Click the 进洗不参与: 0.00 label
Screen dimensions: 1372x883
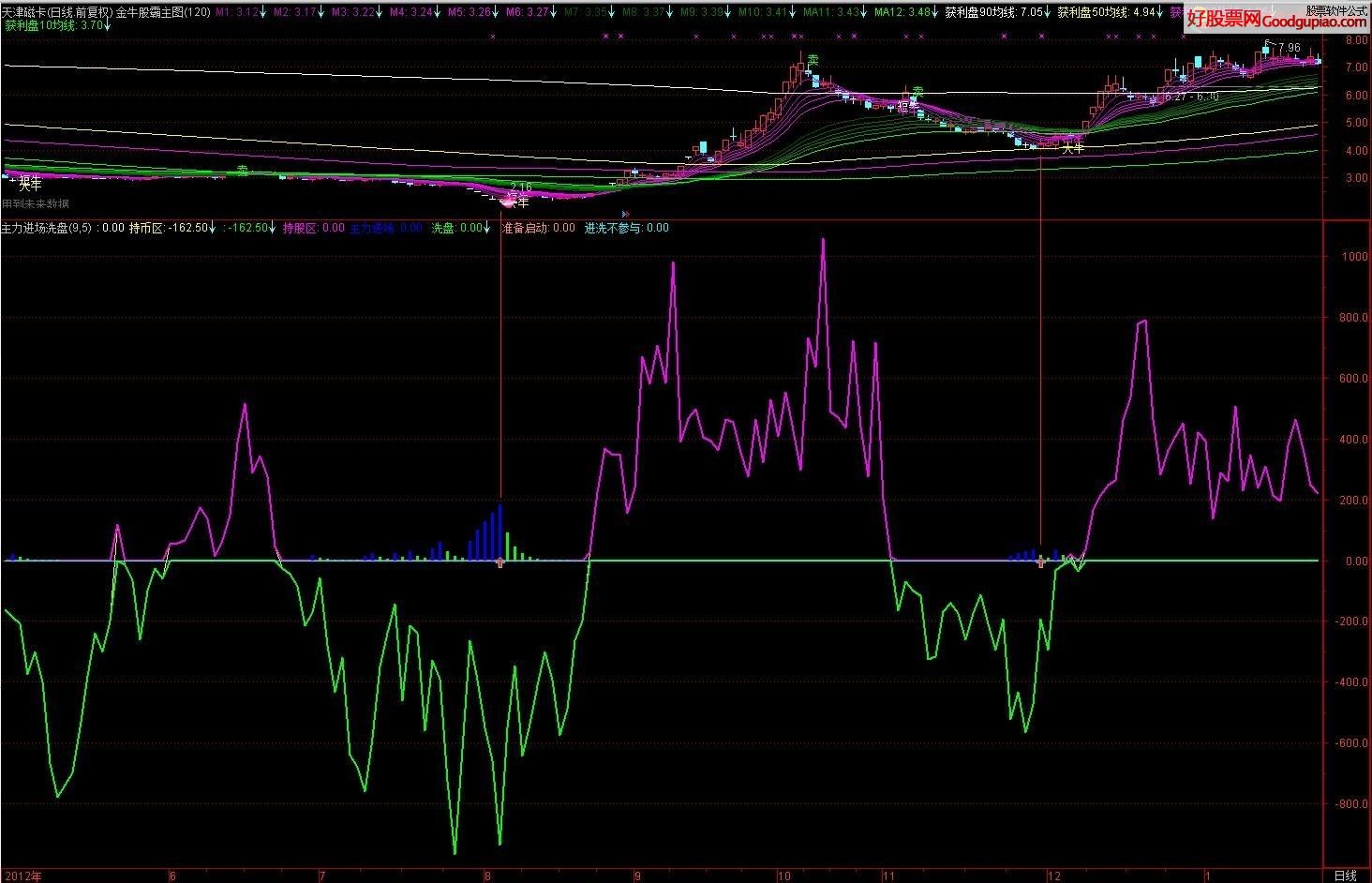(x=627, y=228)
